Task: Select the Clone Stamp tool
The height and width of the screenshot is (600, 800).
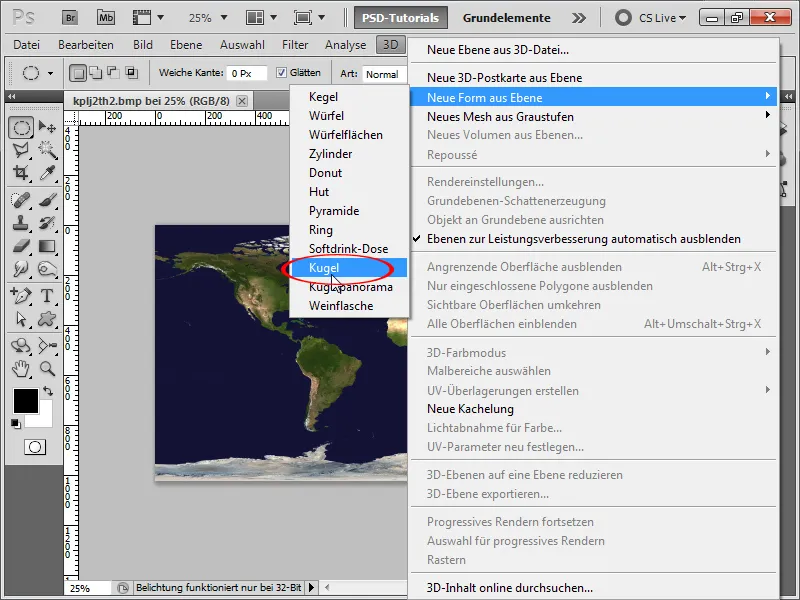Action: 21,223
